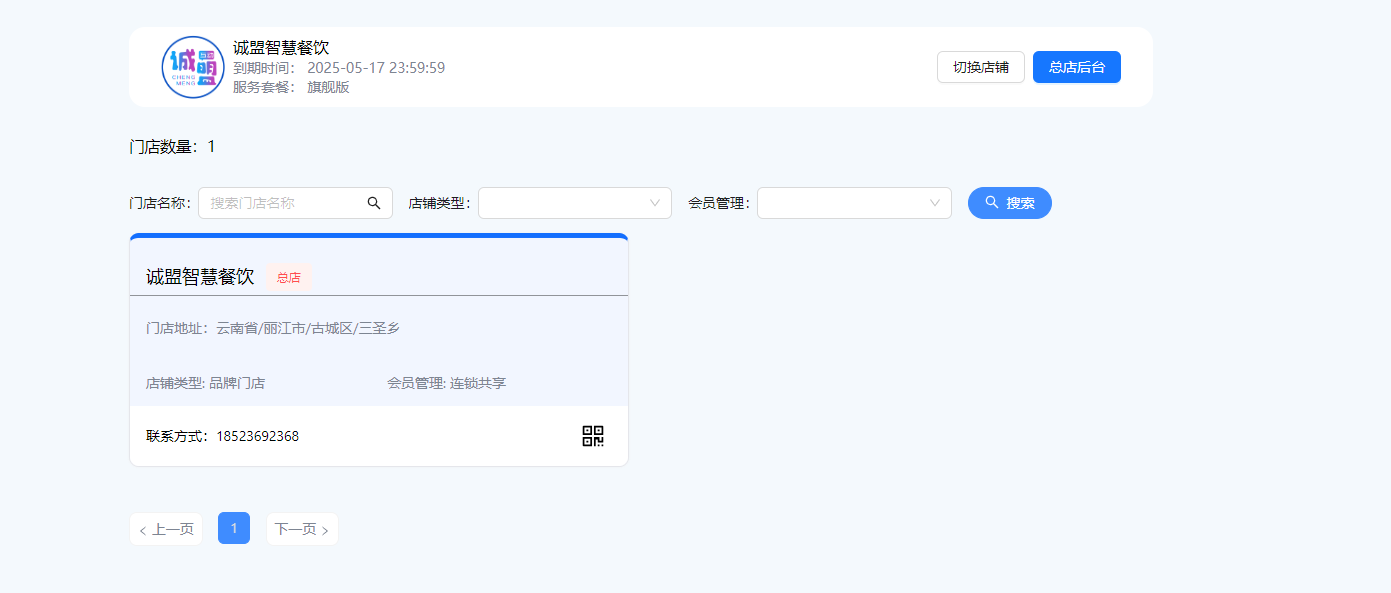The height and width of the screenshot is (593, 1391).
Task: Switch stores with the 切换店铺 button
Action: pyautogui.click(x=980, y=67)
